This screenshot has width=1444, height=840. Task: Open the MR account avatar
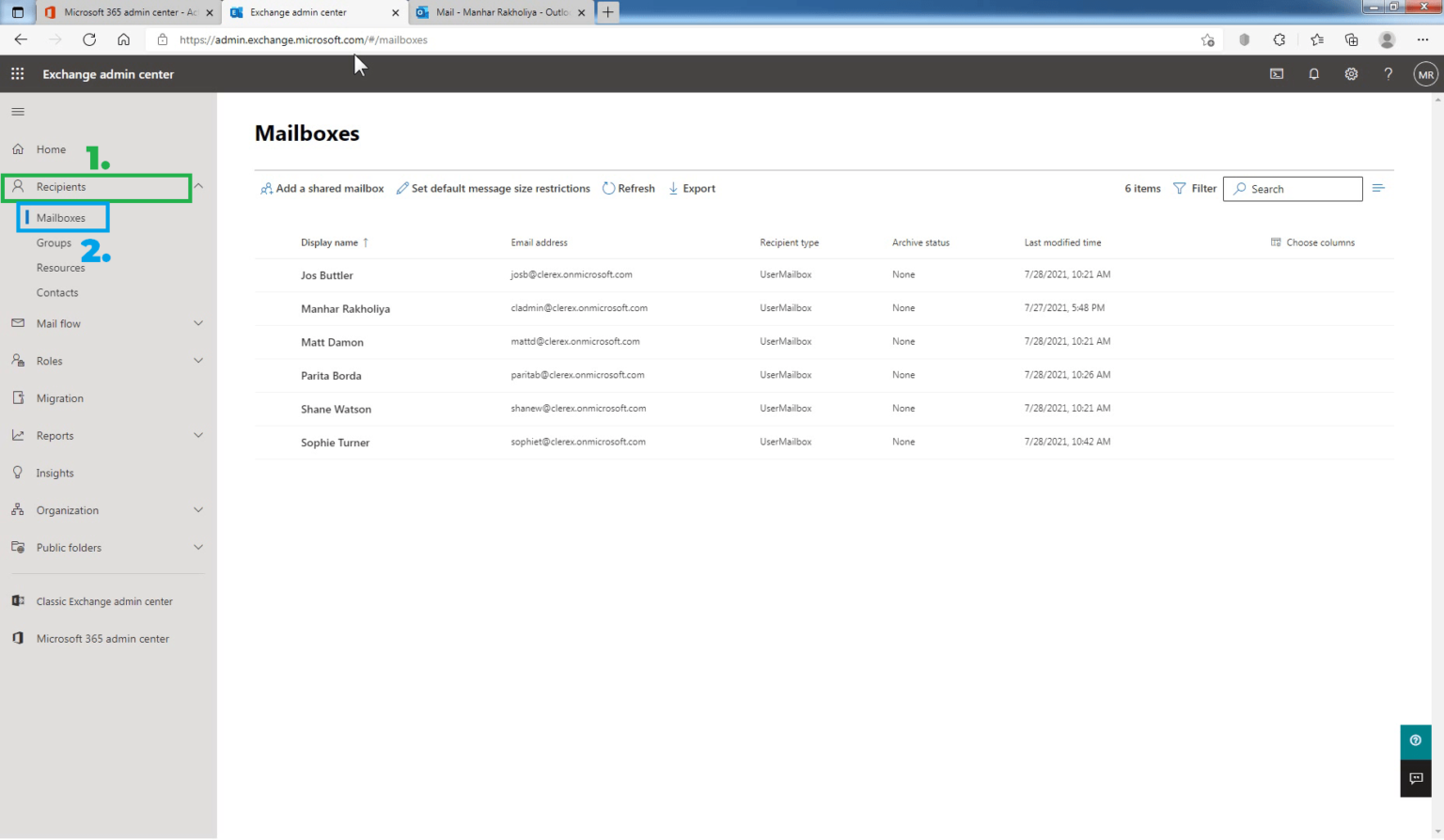coord(1425,74)
